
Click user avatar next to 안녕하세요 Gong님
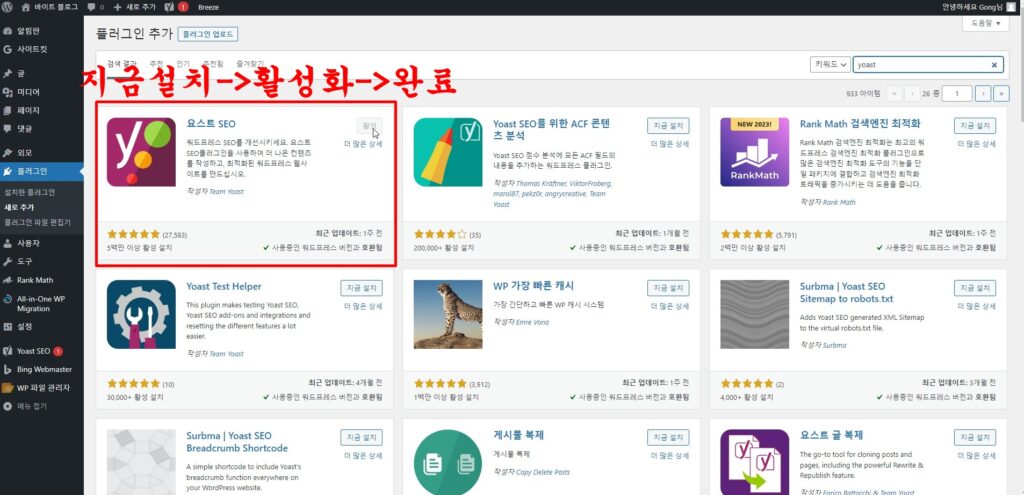[x=1011, y=7]
